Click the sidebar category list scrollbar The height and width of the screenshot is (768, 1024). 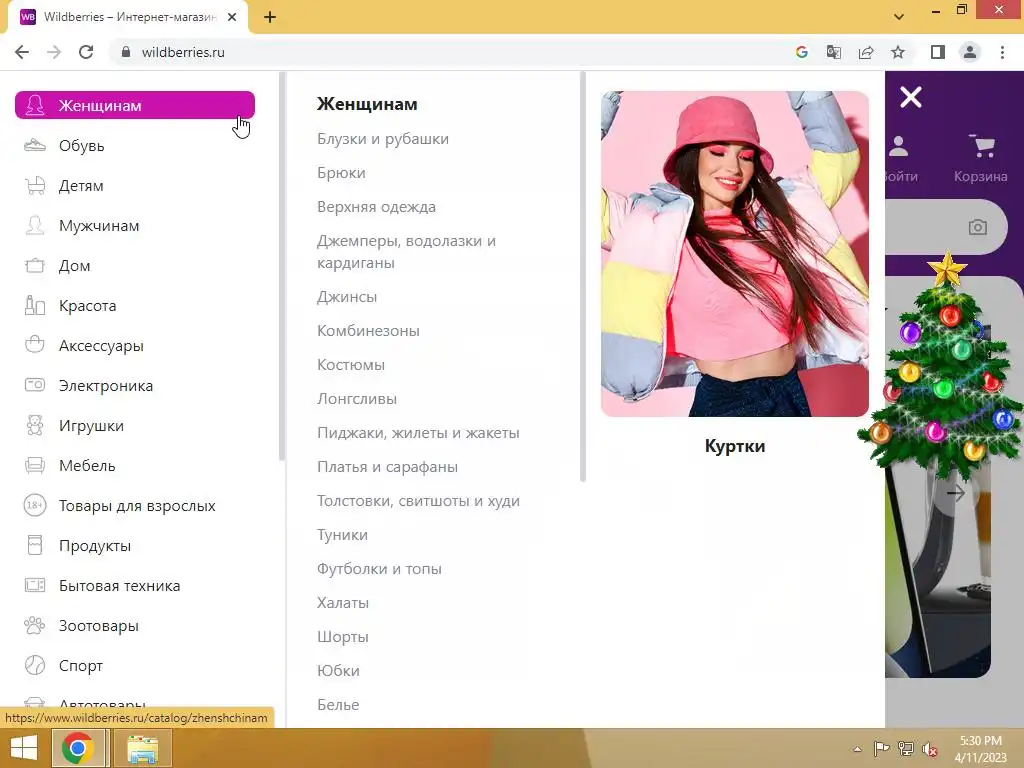(282, 266)
